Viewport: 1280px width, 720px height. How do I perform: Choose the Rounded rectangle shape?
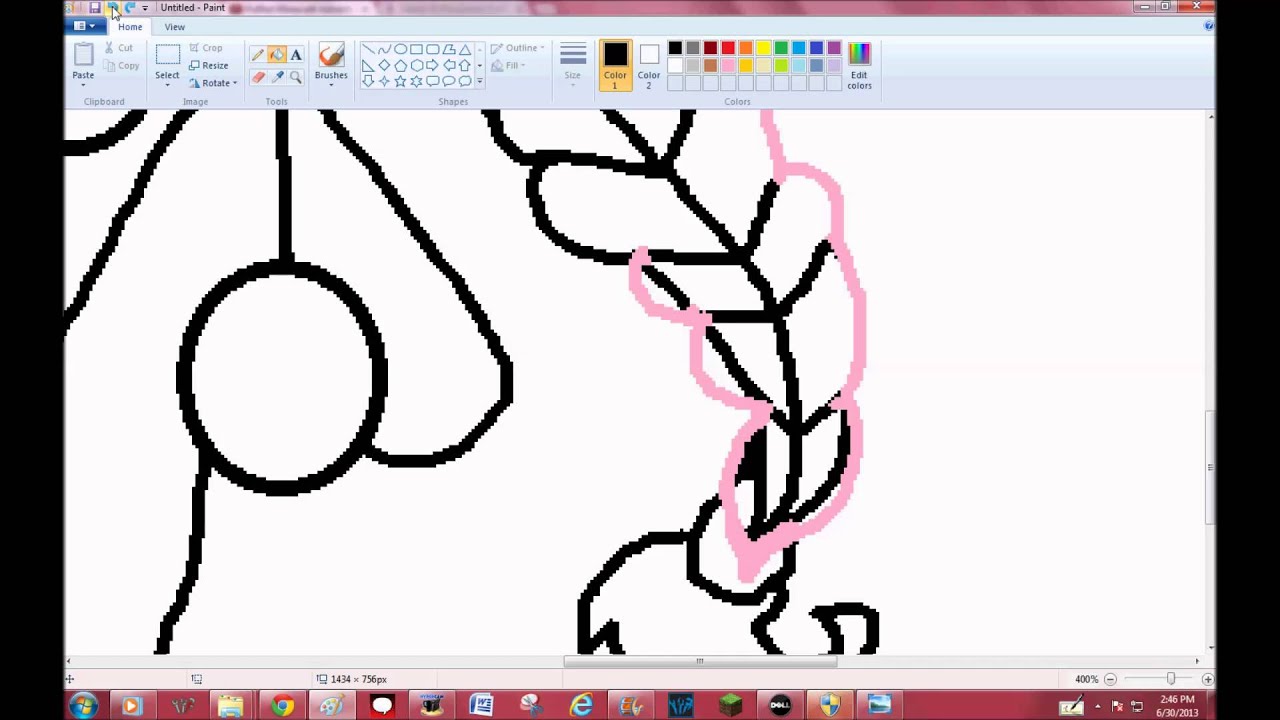[x=432, y=49]
